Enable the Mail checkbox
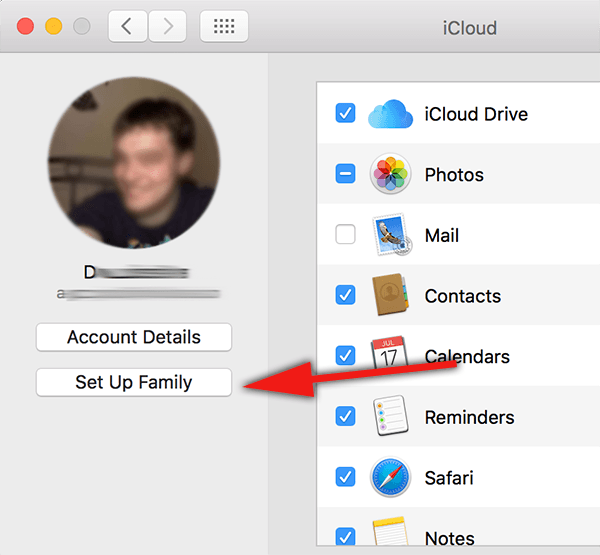This screenshot has width=600, height=555. coord(345,234)
